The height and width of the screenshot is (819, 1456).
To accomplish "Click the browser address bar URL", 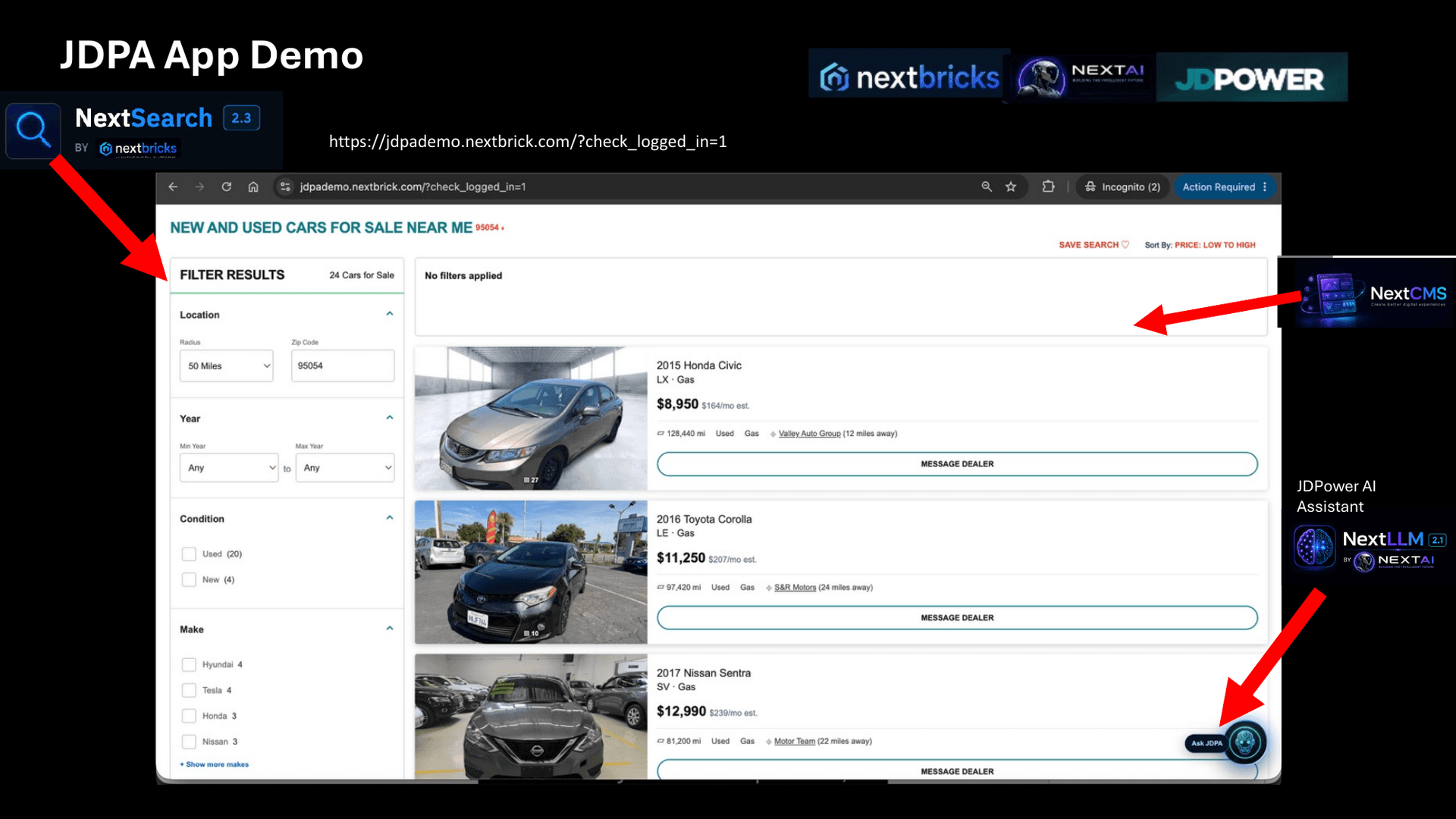I will pyautogui.click(x=413, y=187).
